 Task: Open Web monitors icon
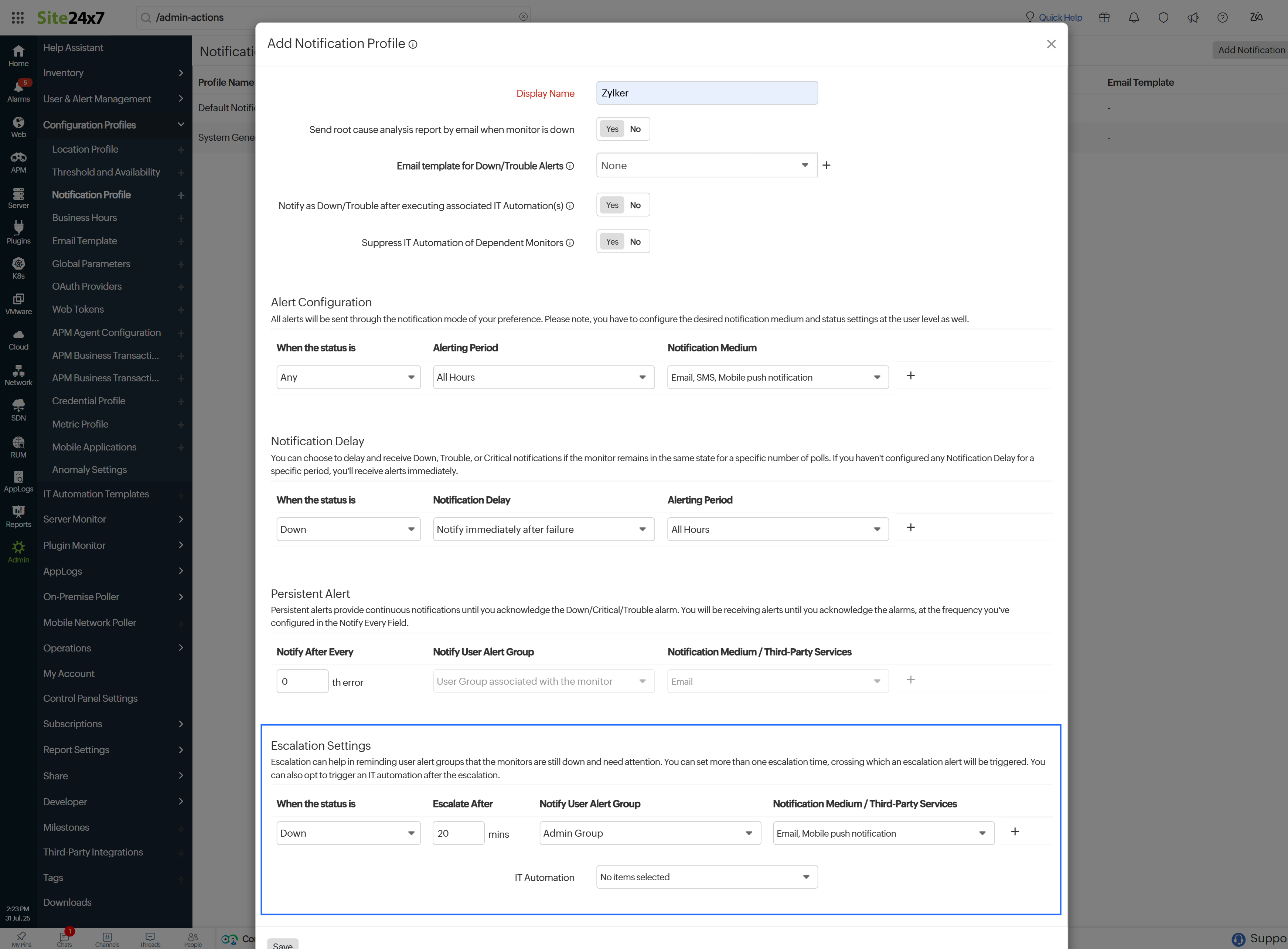[x=18, y=127]
